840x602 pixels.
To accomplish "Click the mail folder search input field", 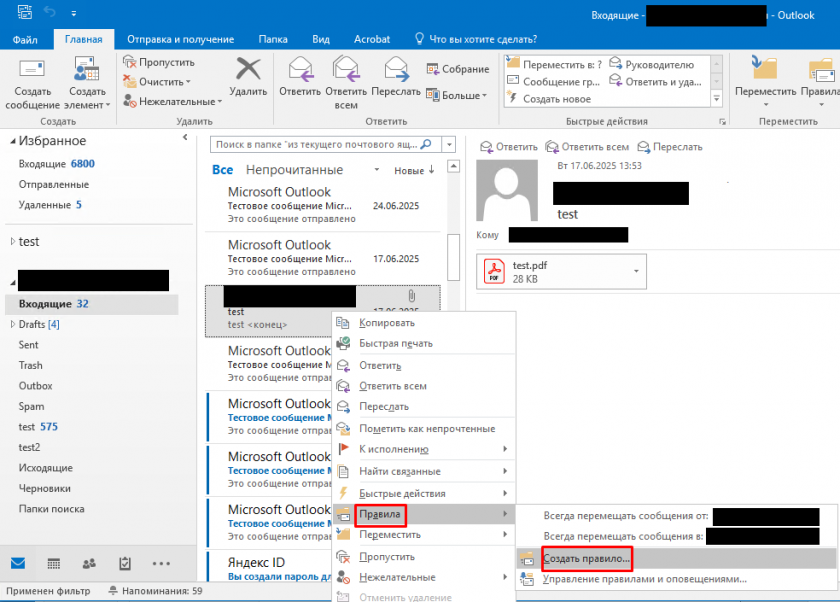I will (327, 145).
